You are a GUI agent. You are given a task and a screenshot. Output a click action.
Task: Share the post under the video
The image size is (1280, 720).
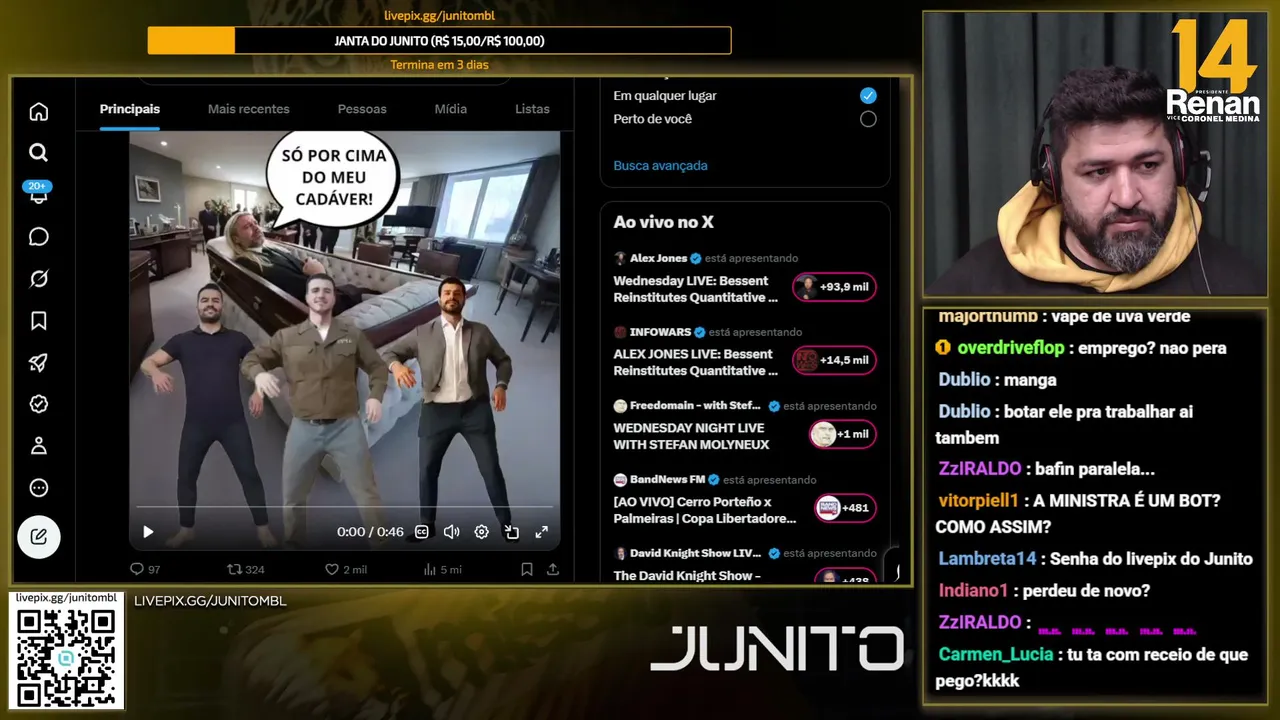coord(553,569)
